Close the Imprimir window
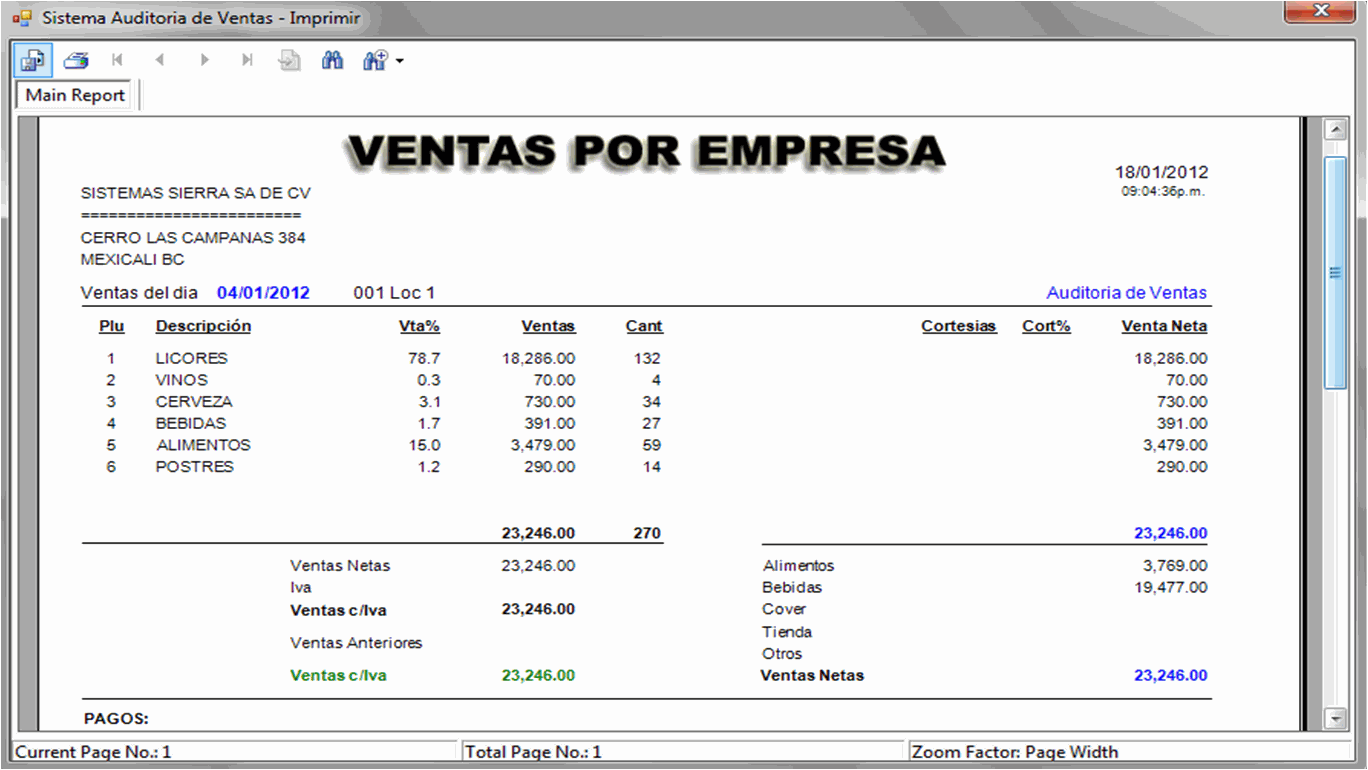The image size is (1368, 770). (x=1321, y=11)
